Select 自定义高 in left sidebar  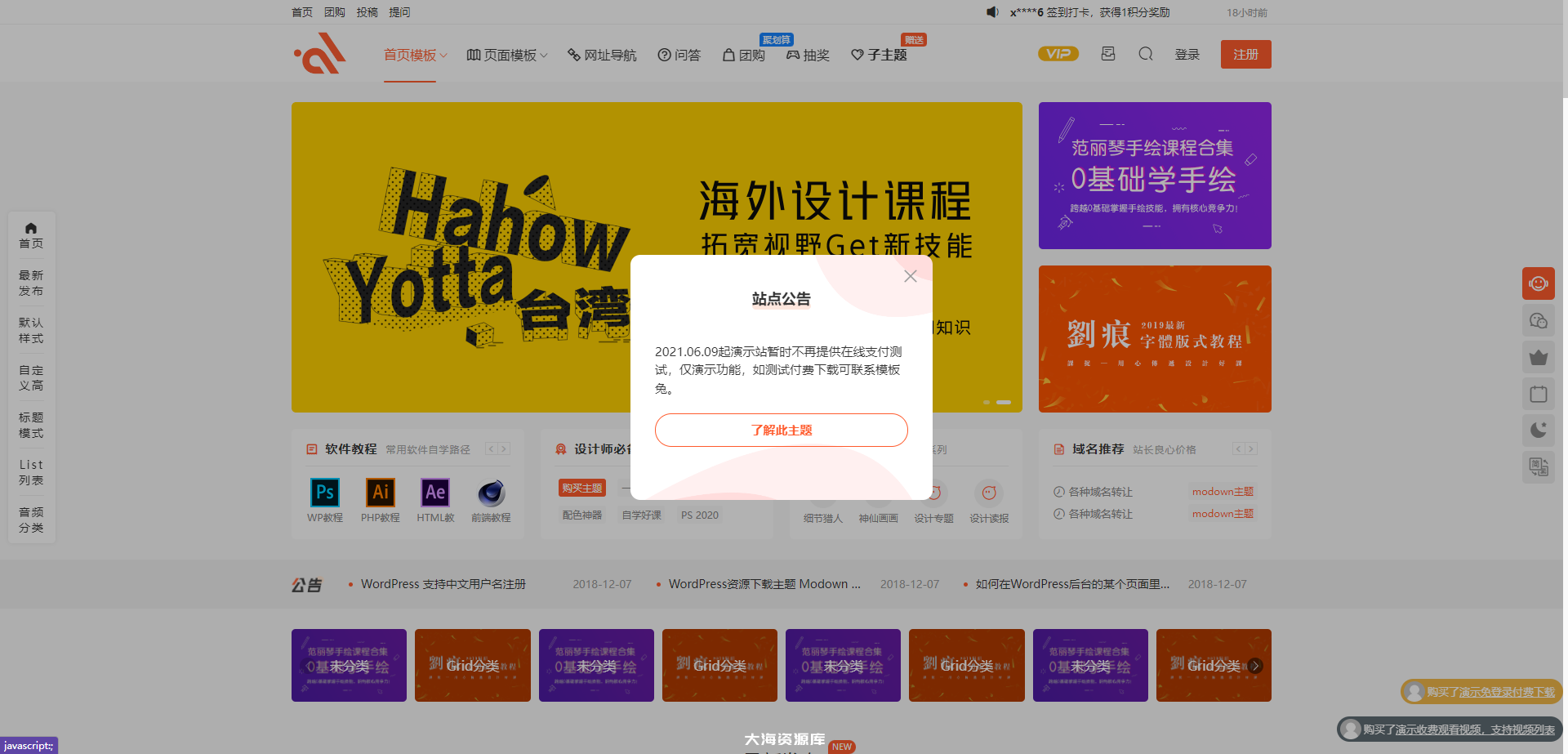coord(31,377)
